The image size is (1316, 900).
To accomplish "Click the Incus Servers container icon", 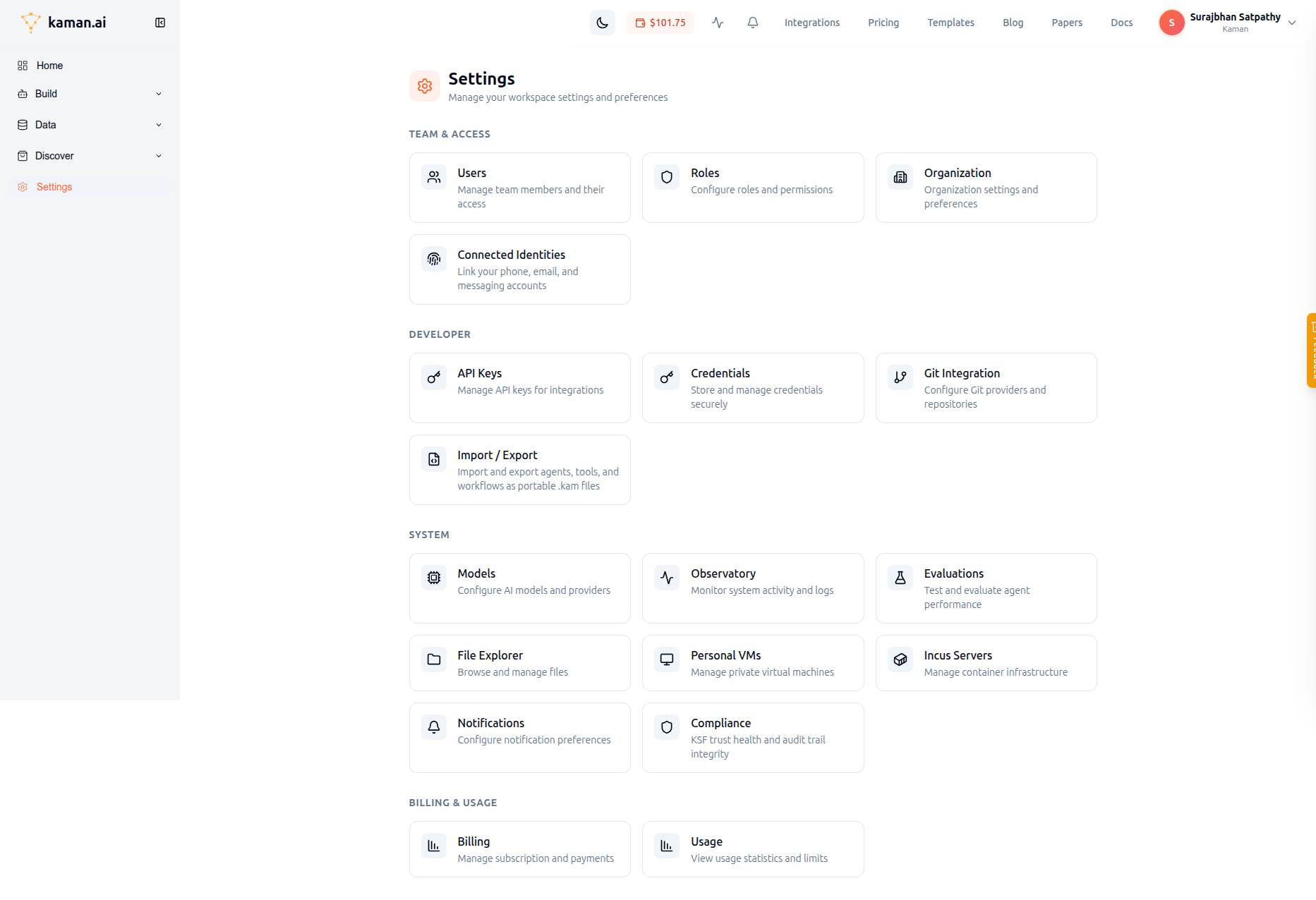I will pos(900,659).
